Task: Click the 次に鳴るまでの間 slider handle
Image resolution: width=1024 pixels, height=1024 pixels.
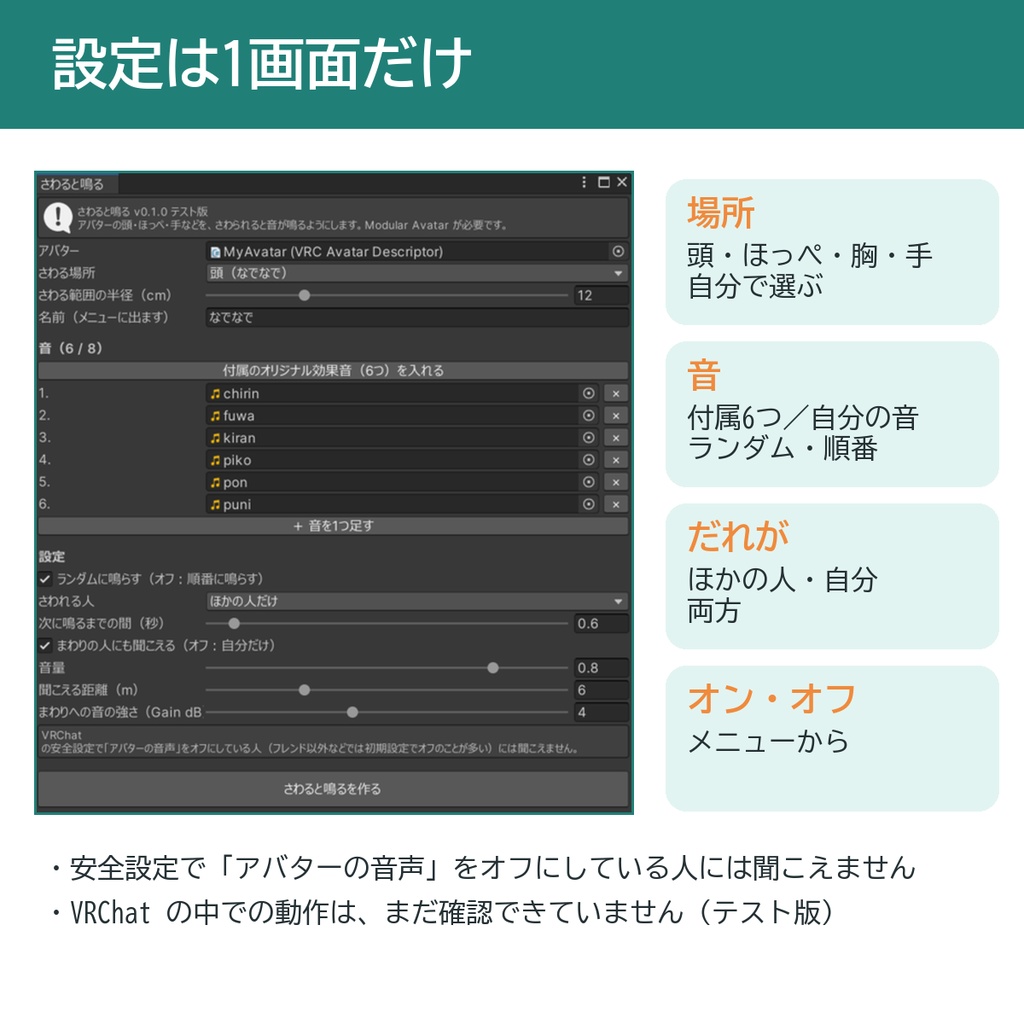Action: point(234,623)
